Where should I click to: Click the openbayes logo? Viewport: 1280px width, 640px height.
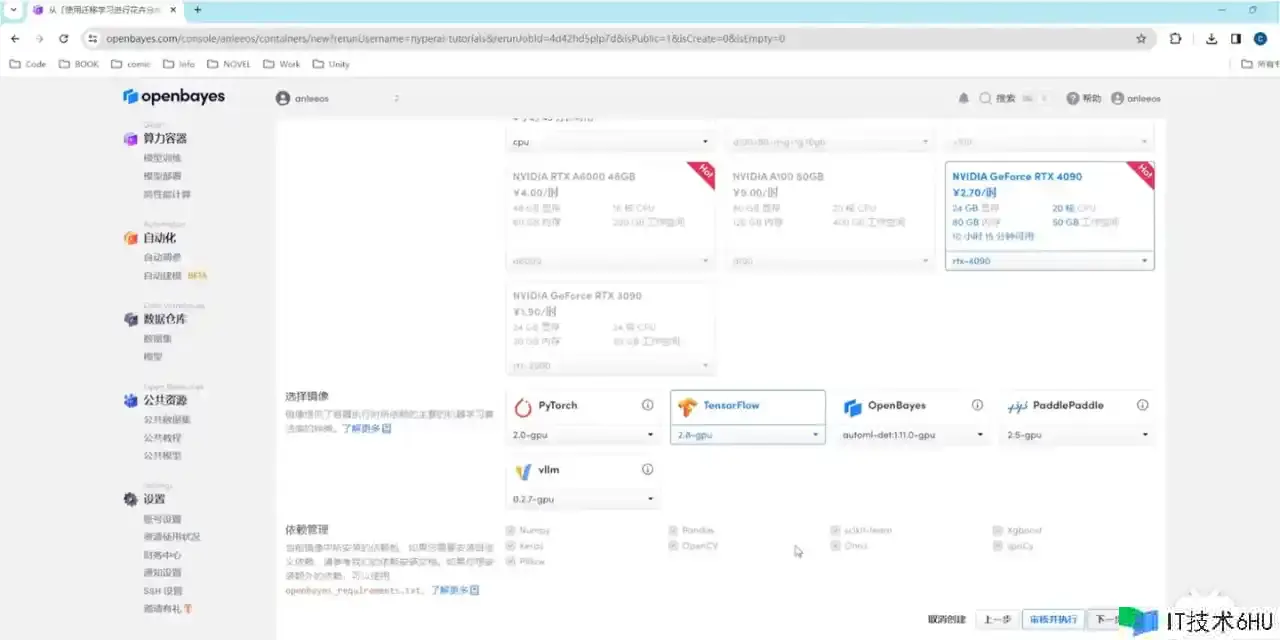click(174, 97)
